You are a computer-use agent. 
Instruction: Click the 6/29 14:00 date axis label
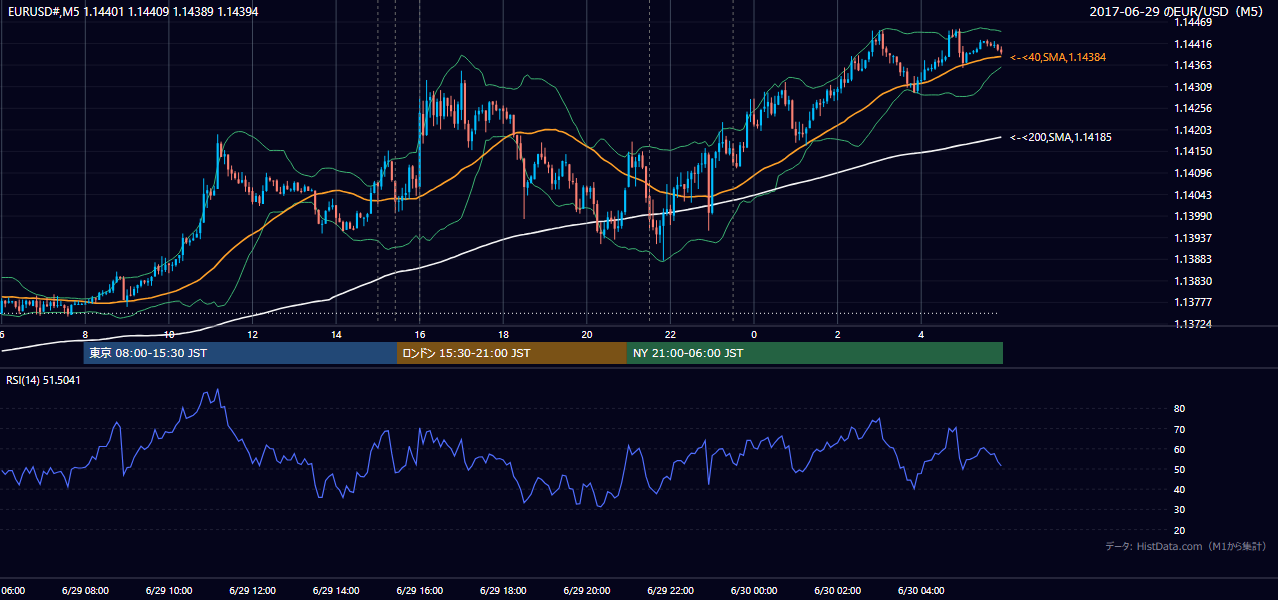(x=335, y=591)
